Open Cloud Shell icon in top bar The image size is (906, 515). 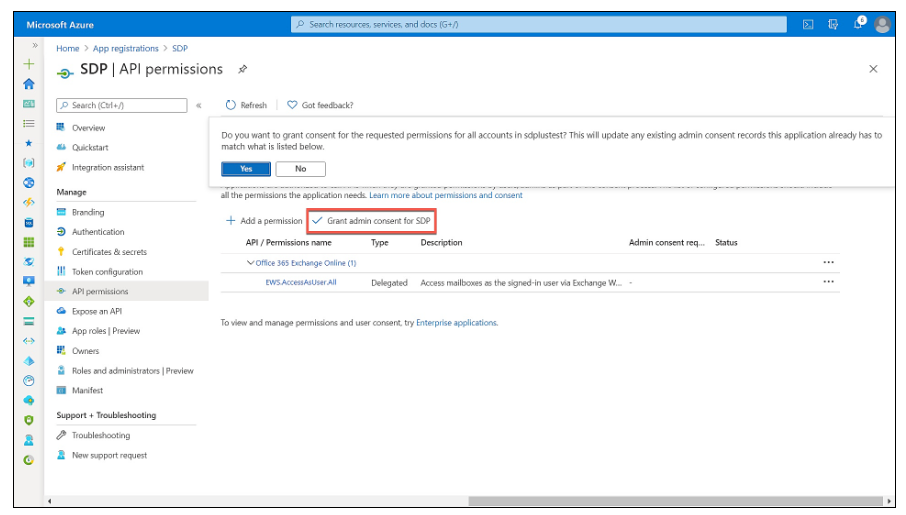808,25
